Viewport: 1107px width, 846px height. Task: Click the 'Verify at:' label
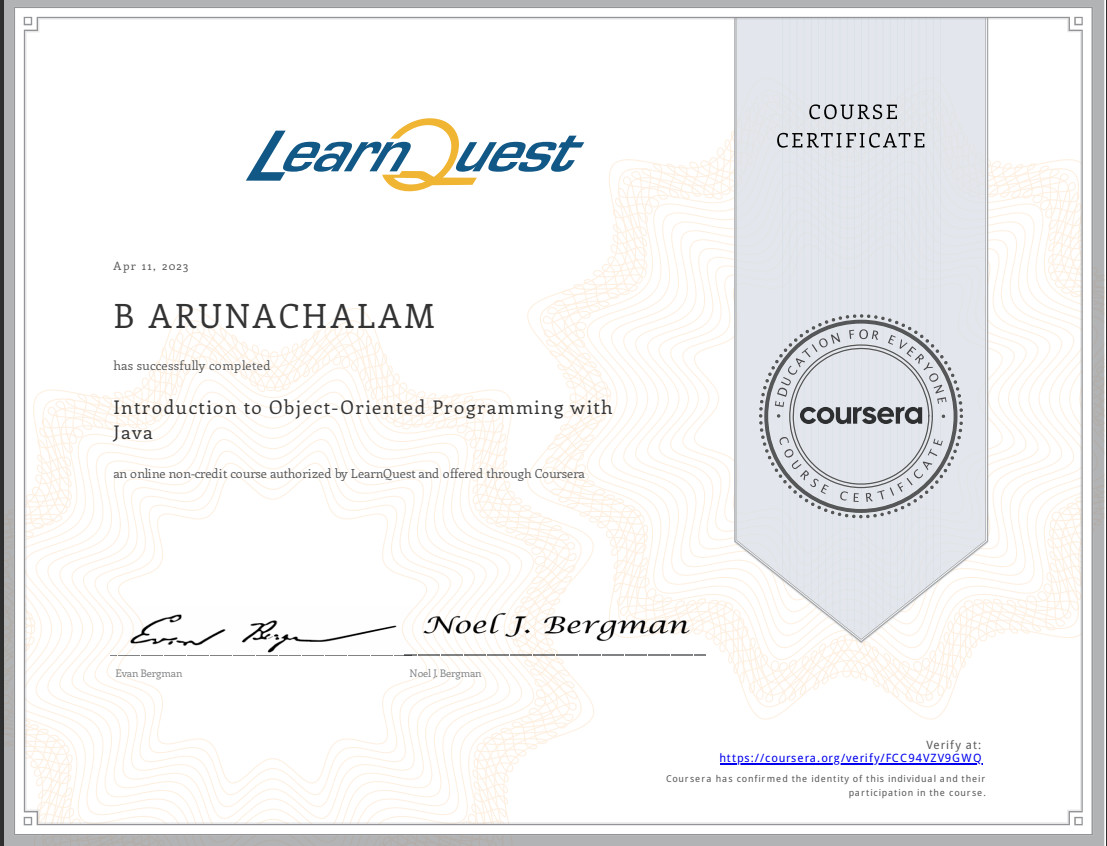point(953,744)
